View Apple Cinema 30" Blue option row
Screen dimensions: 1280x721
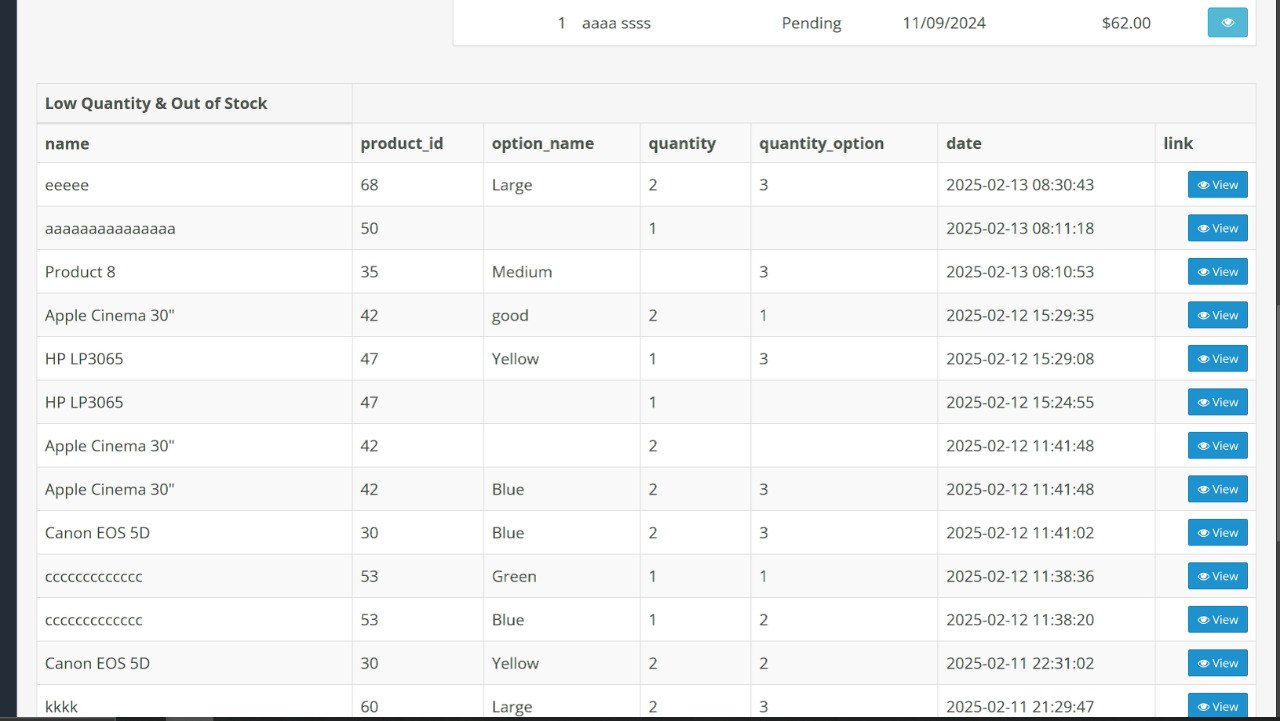[x=1217, y=489]
